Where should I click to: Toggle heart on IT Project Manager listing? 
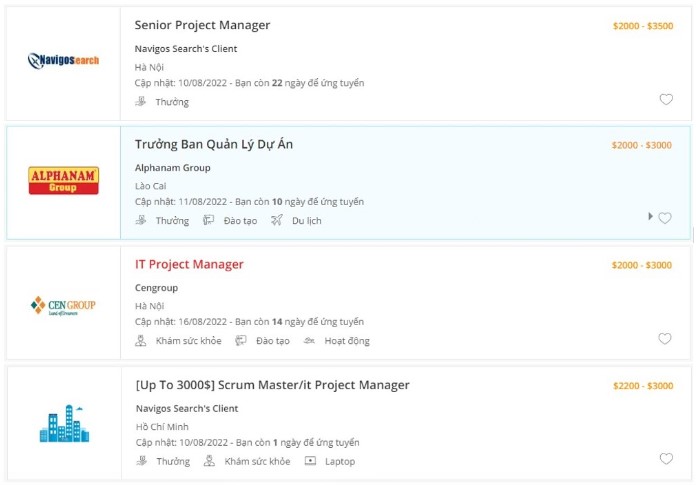click(665, 339)
